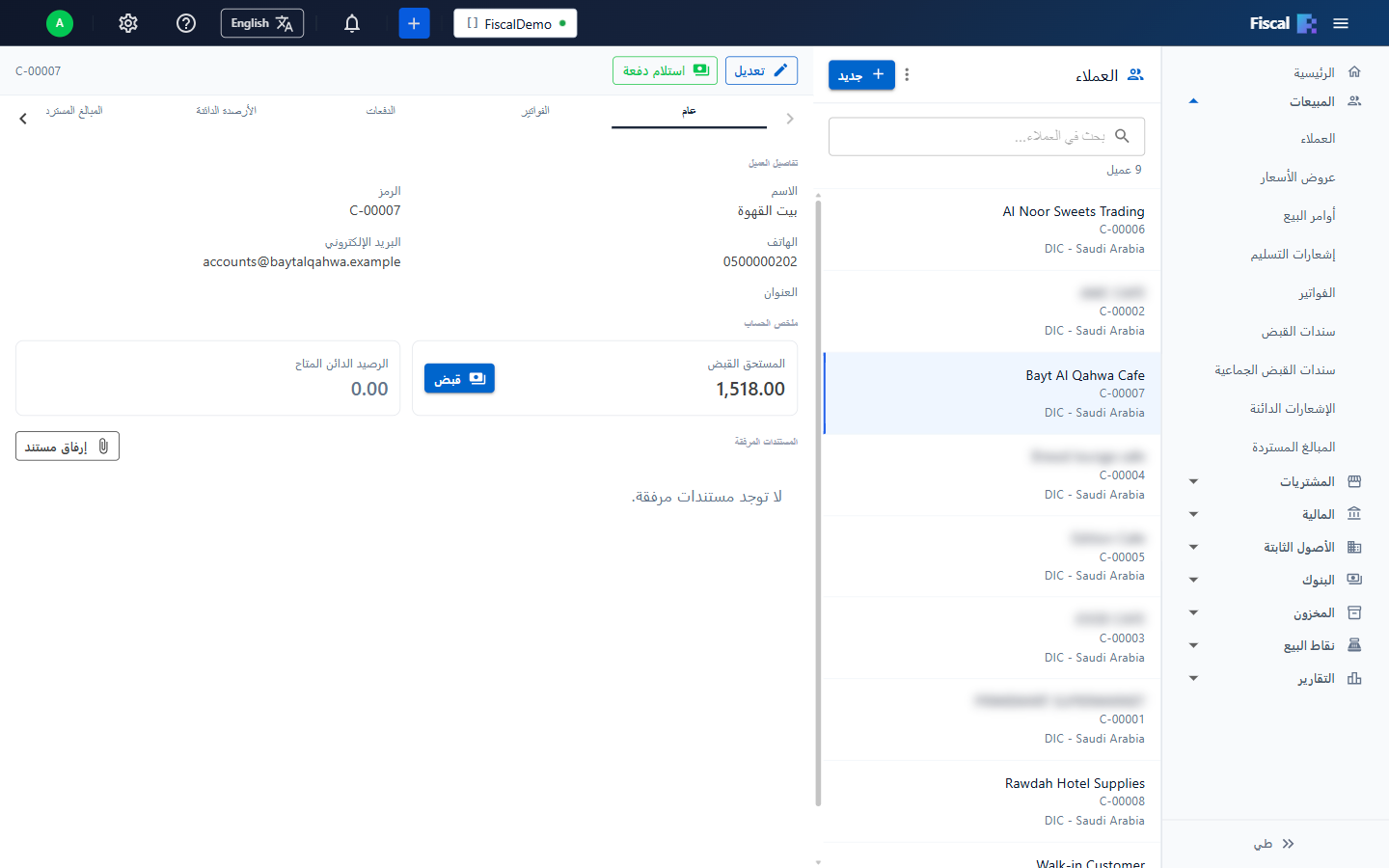Click the green استلام دفعة button

[665, 70]
